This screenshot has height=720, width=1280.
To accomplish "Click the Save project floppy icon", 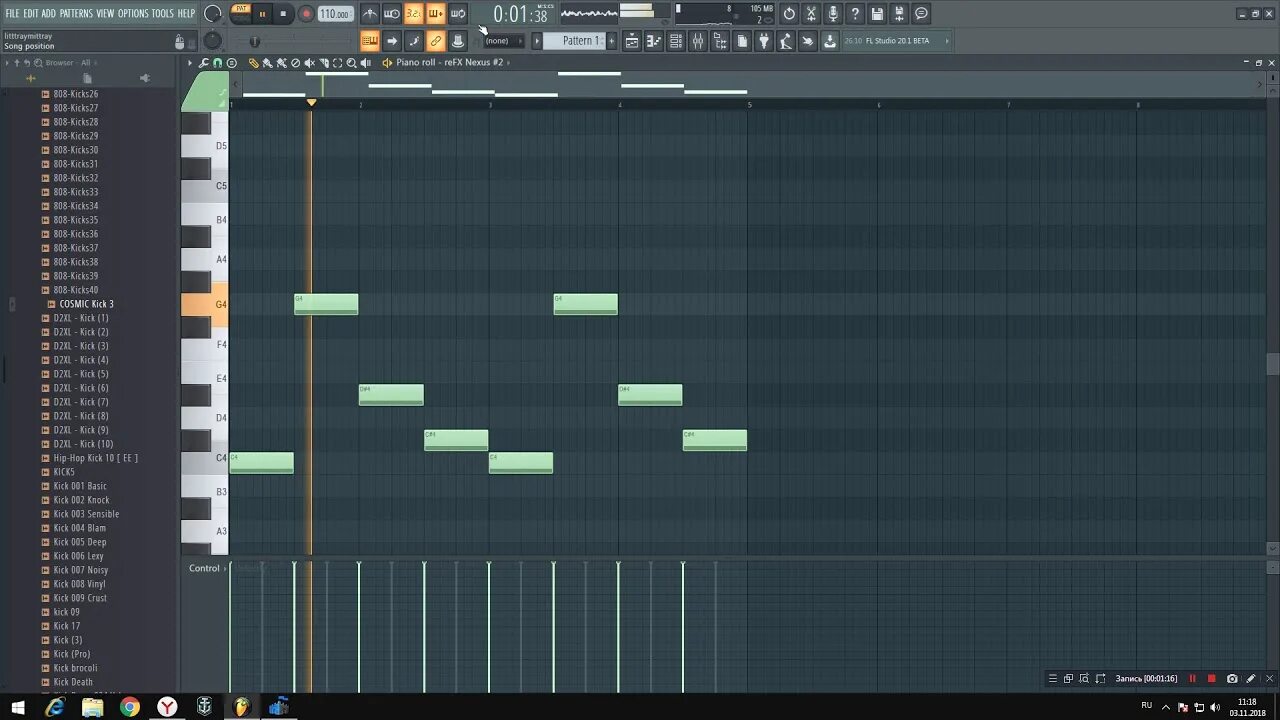I will pyautogui.click(x=878, y=14).
